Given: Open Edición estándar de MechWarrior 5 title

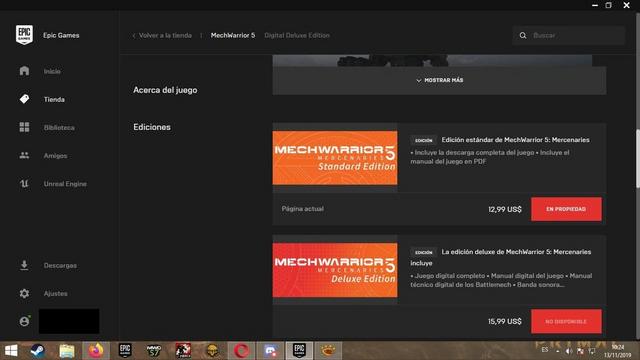Looking at the screenshot, I should click(515, 140).
